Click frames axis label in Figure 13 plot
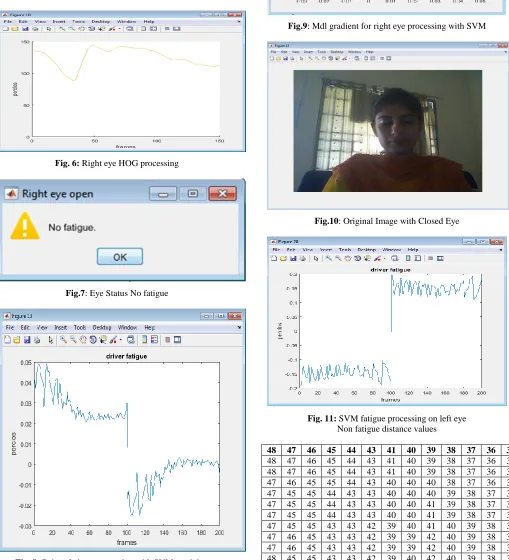Screen dimensions: 509x560 [x=126, y=542]
